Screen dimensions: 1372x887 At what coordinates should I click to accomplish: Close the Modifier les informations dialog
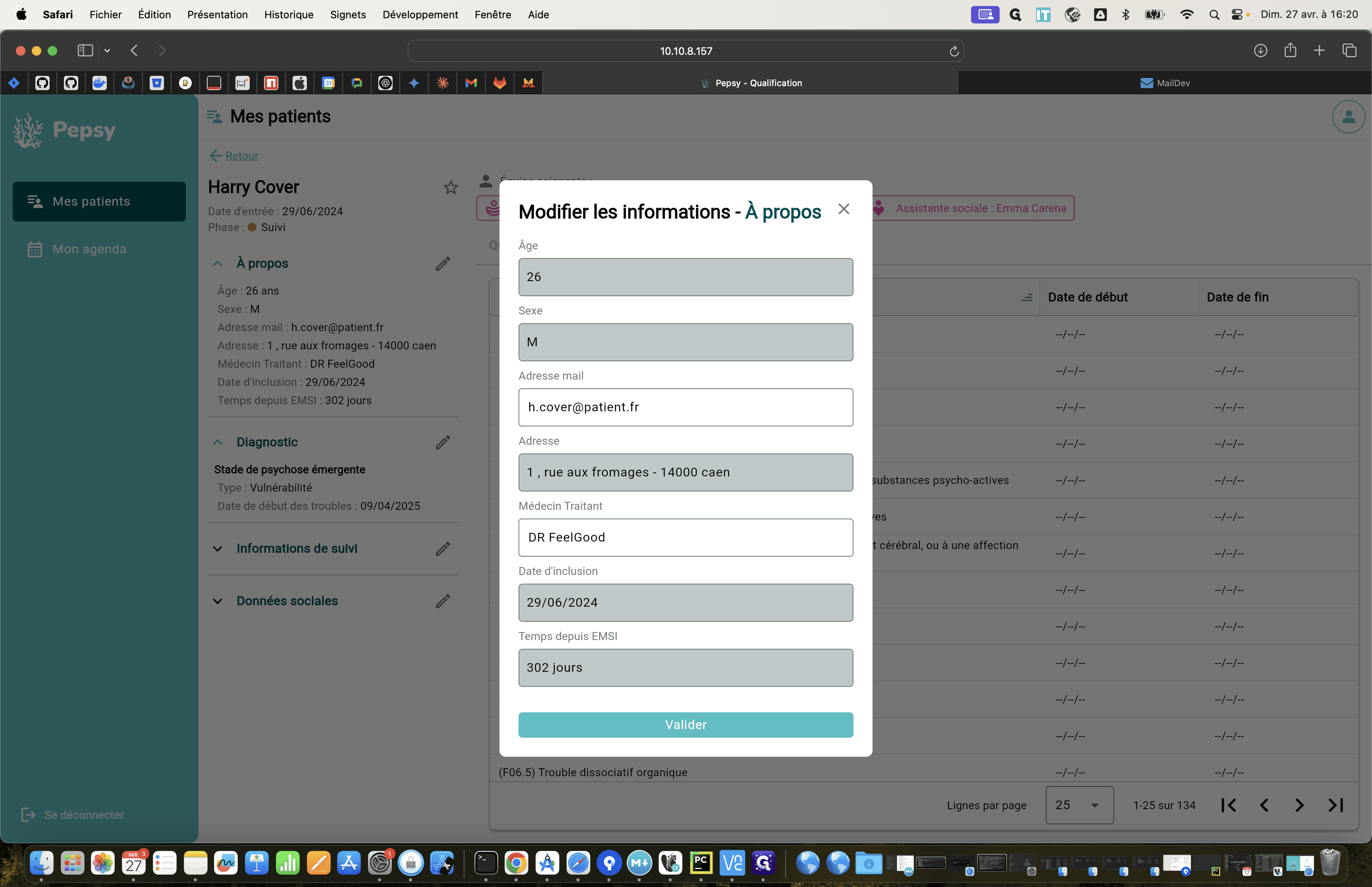(x=844, y=209)
